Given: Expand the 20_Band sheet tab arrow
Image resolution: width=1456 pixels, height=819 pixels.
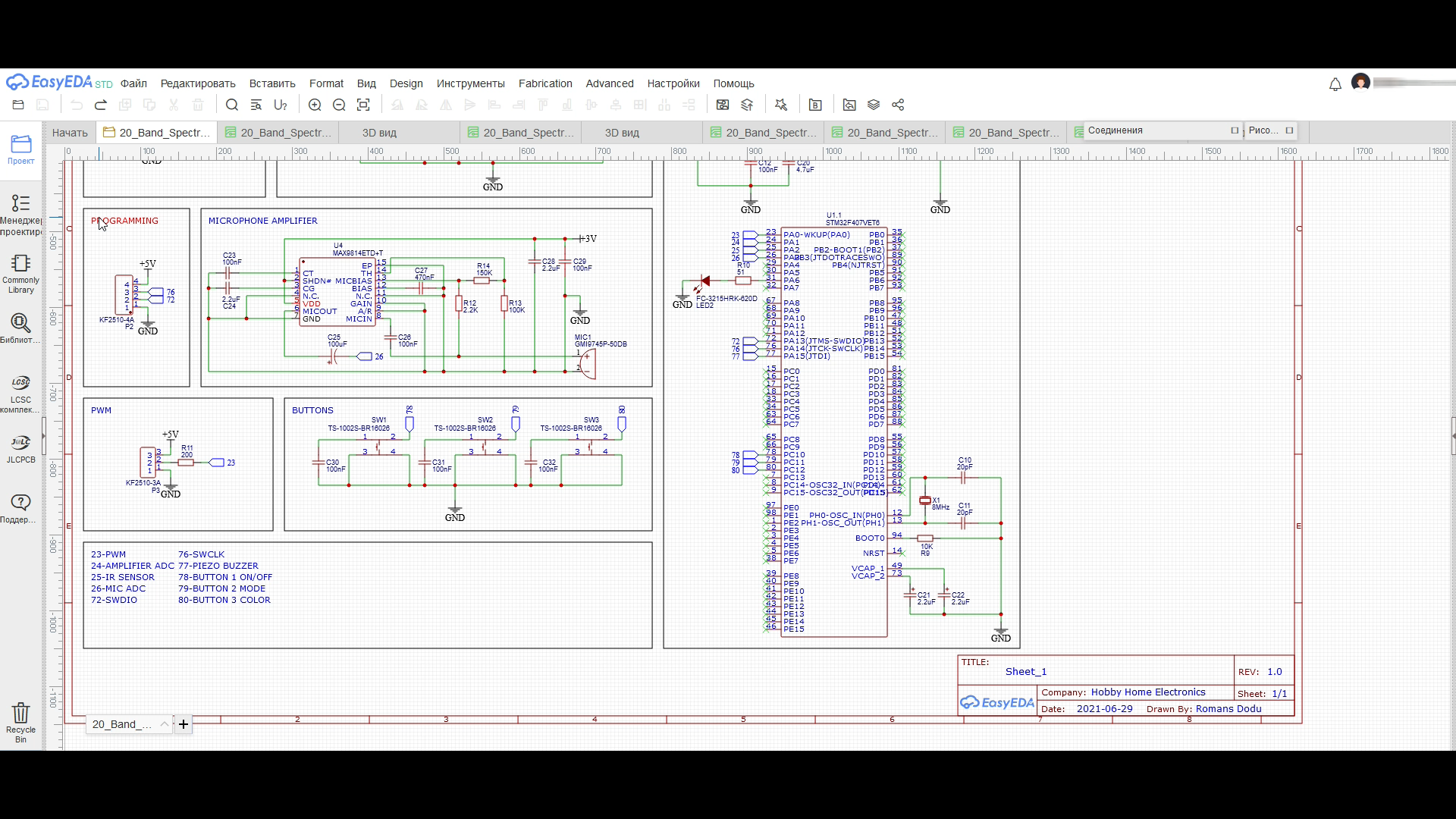Looking at the screenshot, I should [x=164, y=724].
